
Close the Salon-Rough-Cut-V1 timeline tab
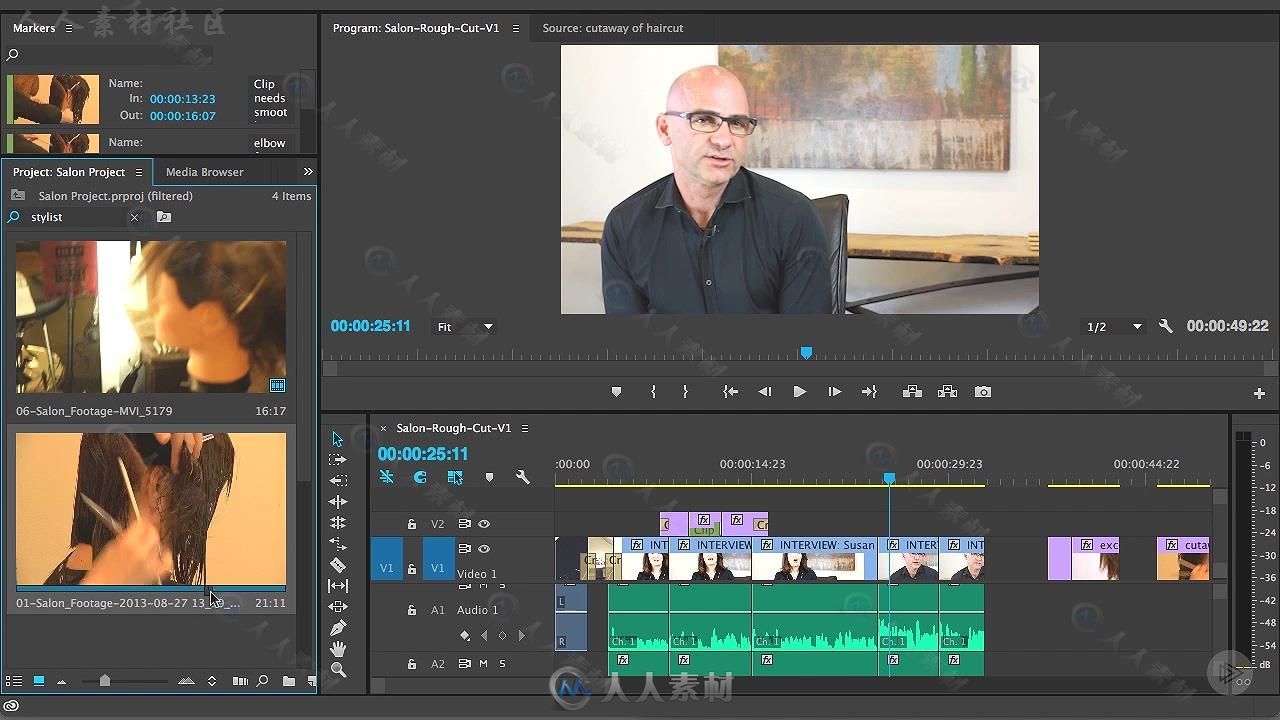(x=383, y=428)
